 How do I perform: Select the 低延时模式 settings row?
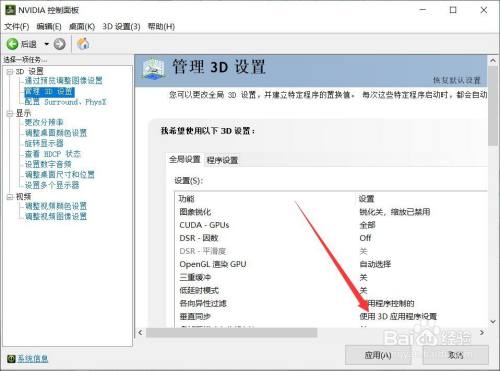tap(331, 290)
